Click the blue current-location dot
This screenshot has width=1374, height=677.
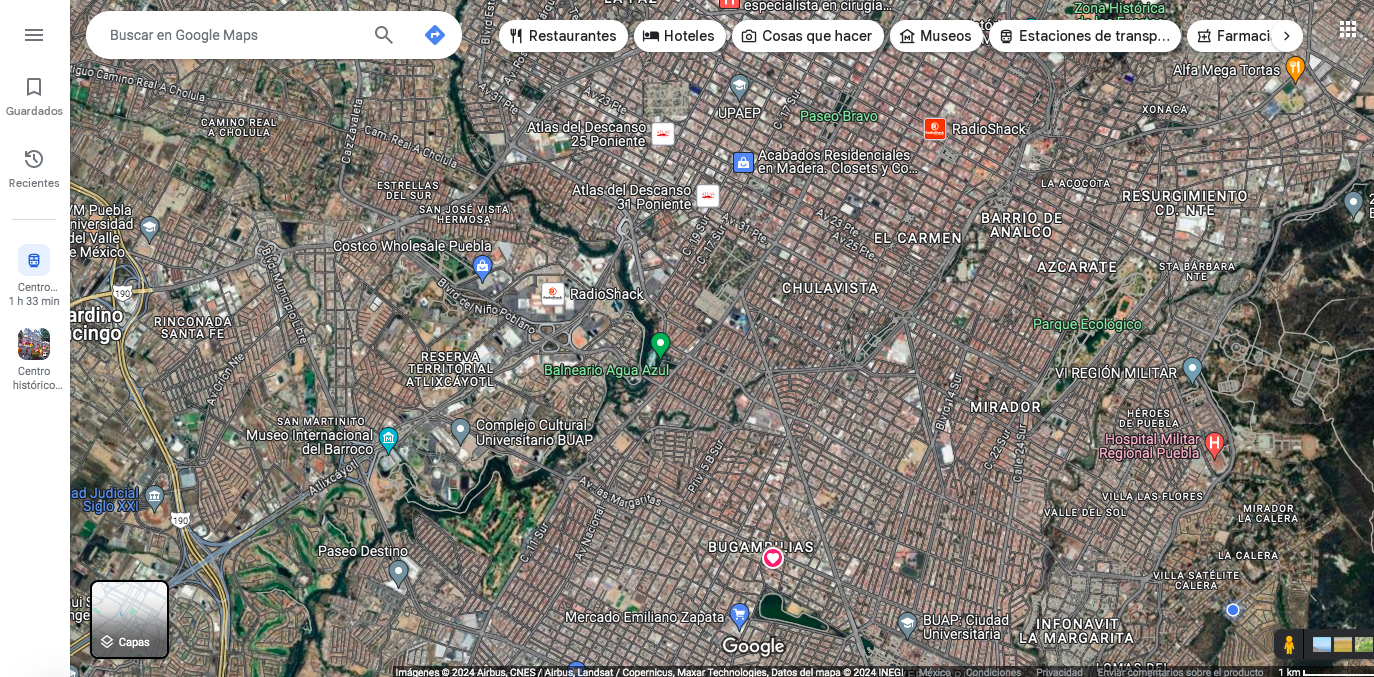click(1233, 610)
